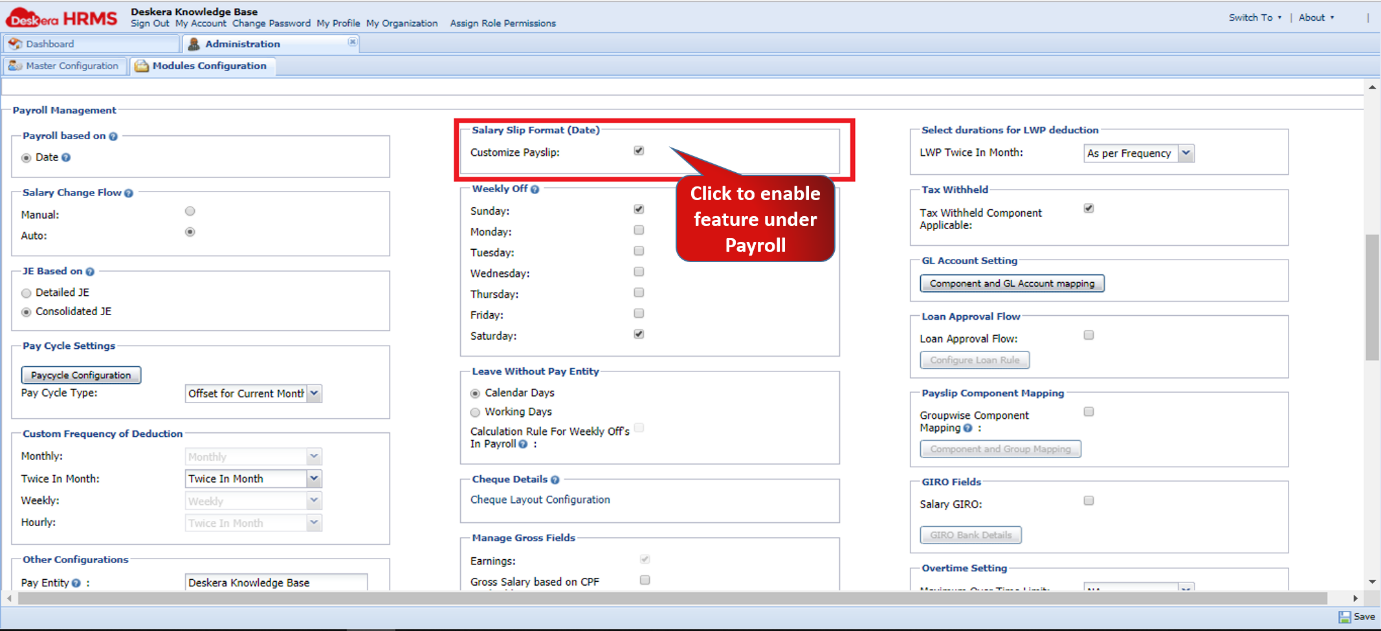The height and width of the screenshot is (631, 1381).
Task: Click the person icon on Administration tab
Action: pos(192,43)
